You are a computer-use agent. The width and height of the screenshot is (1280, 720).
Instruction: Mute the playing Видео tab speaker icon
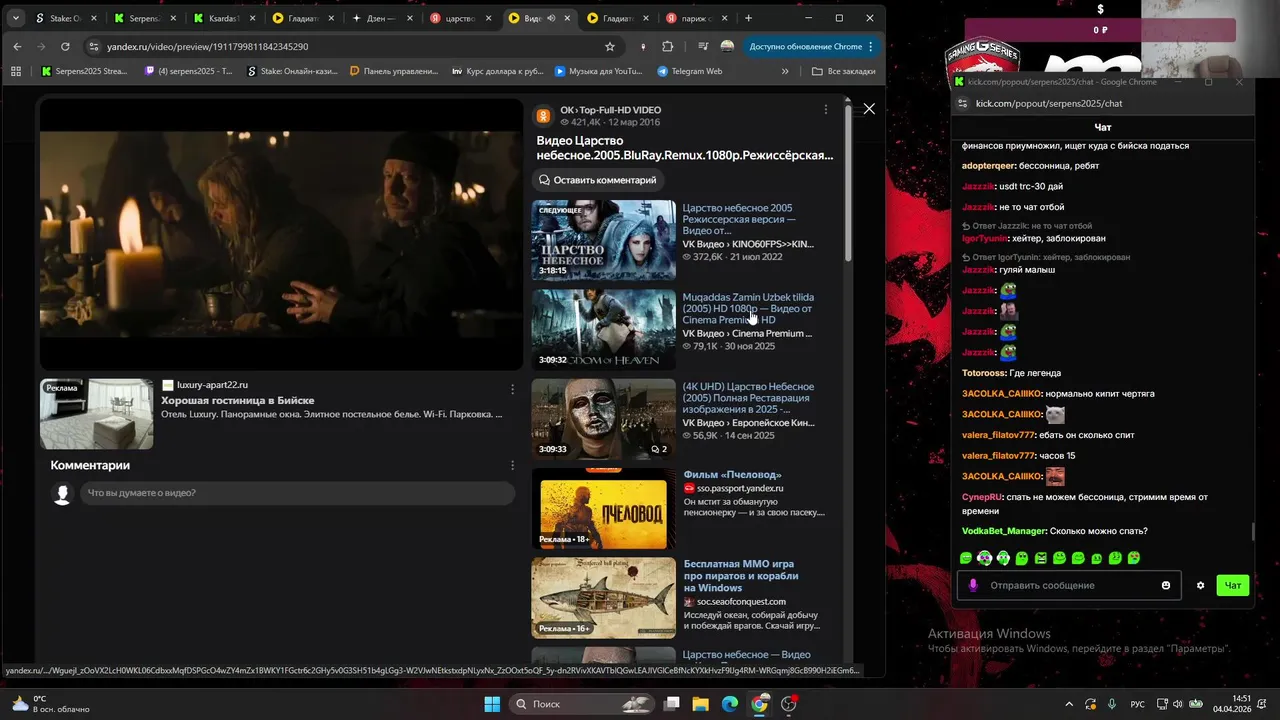pyautogui.click(x=551, y=18)
